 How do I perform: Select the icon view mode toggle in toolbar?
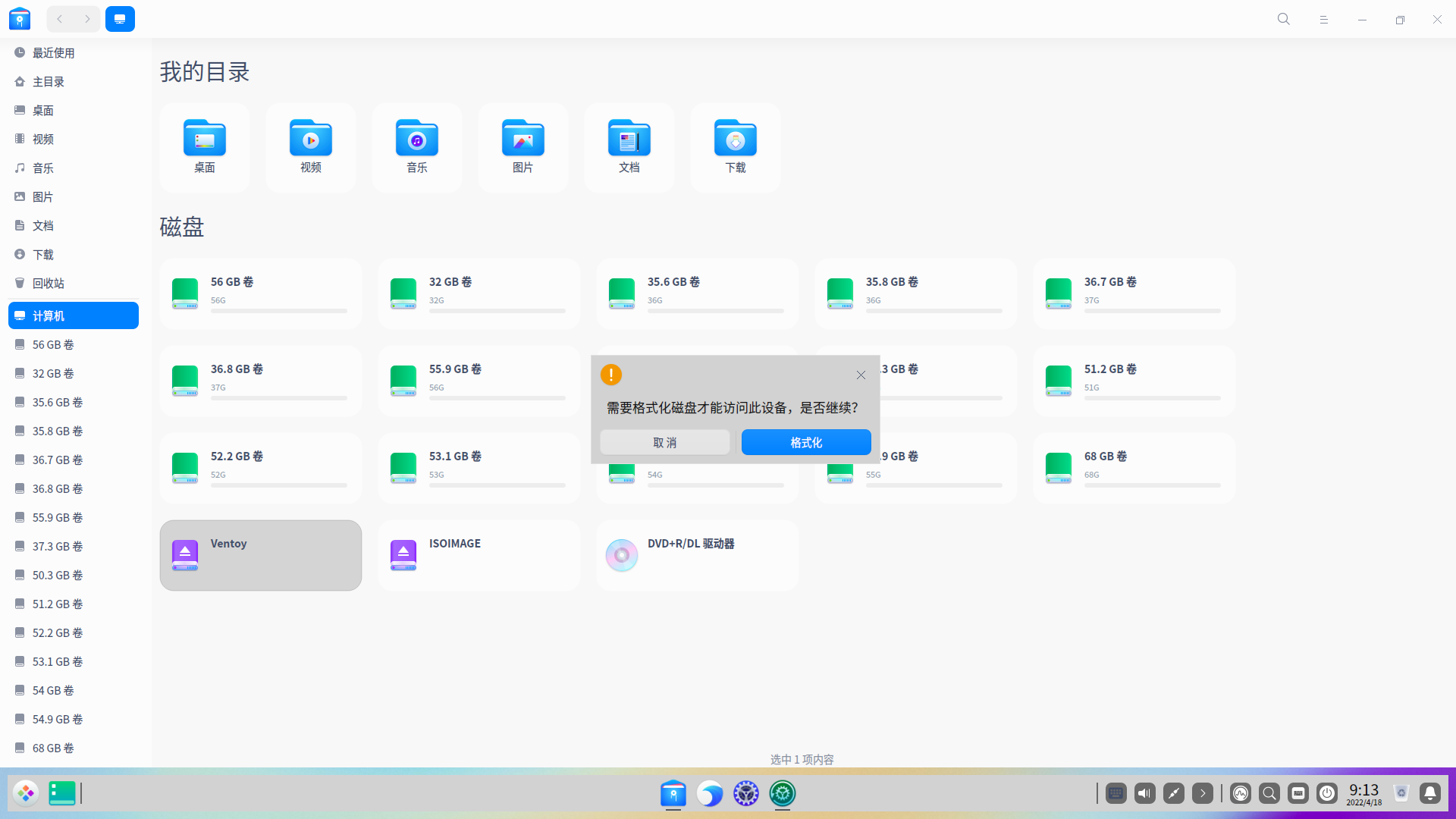pyautogui.click(x=120, y=18)
